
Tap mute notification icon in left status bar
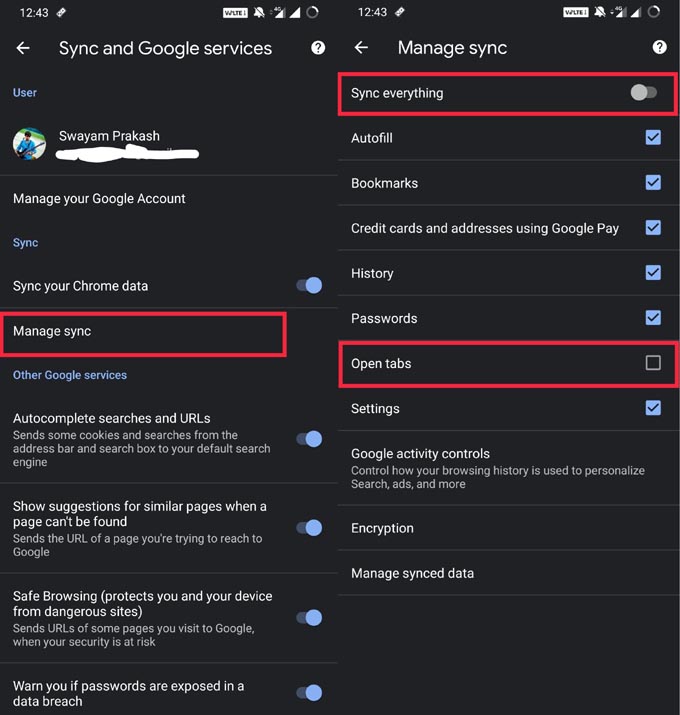[259, 12]
